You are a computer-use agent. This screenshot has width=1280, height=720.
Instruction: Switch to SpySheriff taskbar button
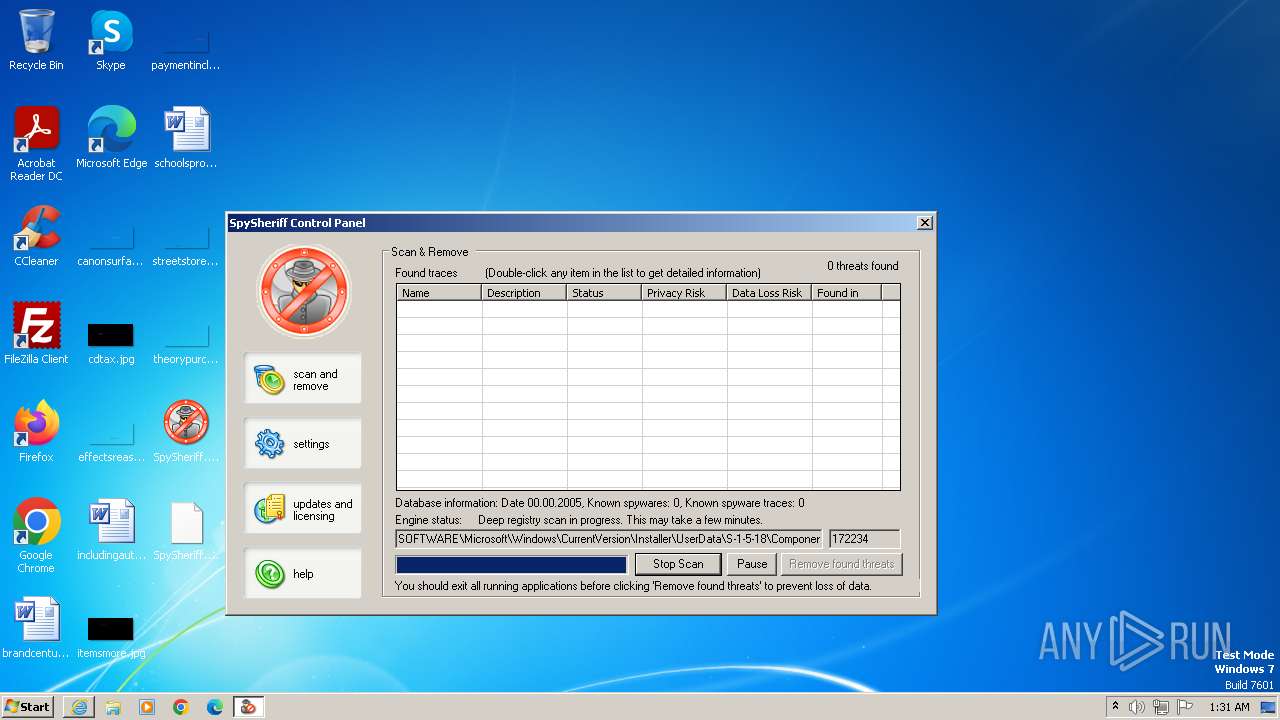(x=248, y=707)
